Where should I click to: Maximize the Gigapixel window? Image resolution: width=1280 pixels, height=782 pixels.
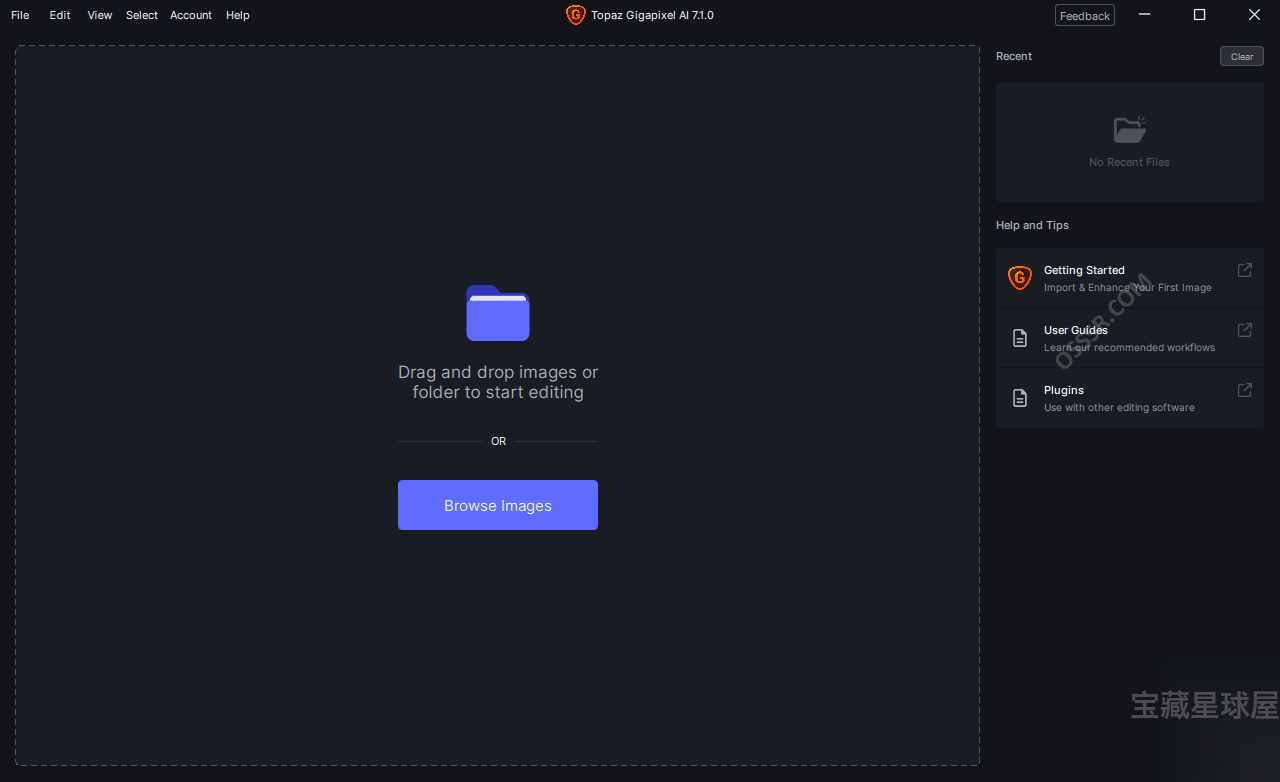[1200, 15]
